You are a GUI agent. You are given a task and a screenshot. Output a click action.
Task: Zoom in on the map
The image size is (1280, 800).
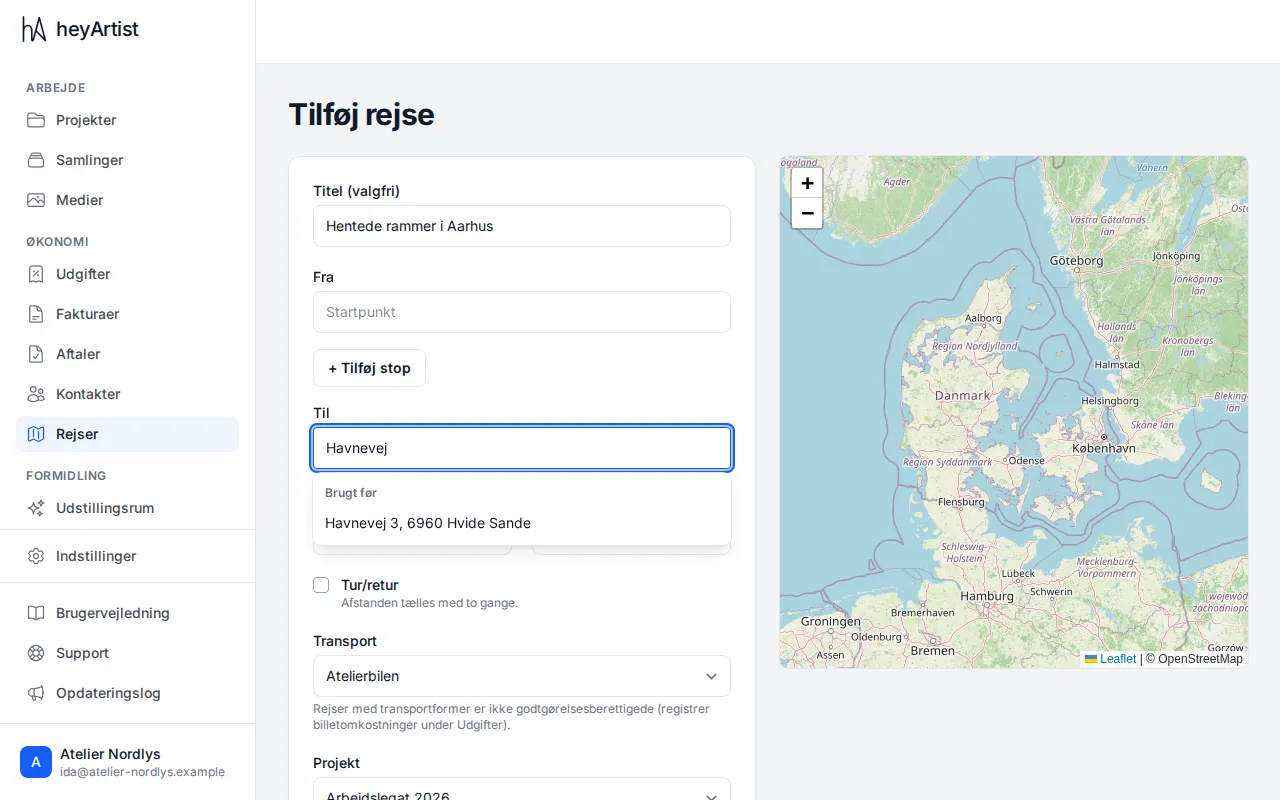(x=807, y=183)
